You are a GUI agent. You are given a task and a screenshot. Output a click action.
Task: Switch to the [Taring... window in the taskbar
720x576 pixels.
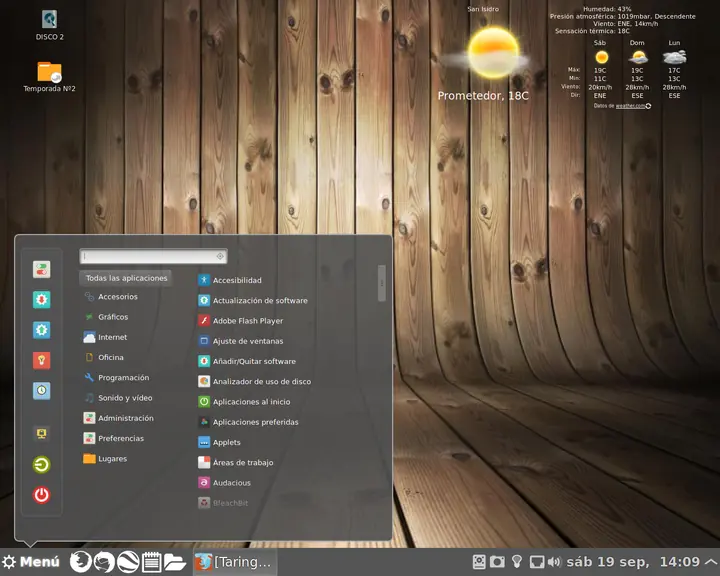point(234,561)
